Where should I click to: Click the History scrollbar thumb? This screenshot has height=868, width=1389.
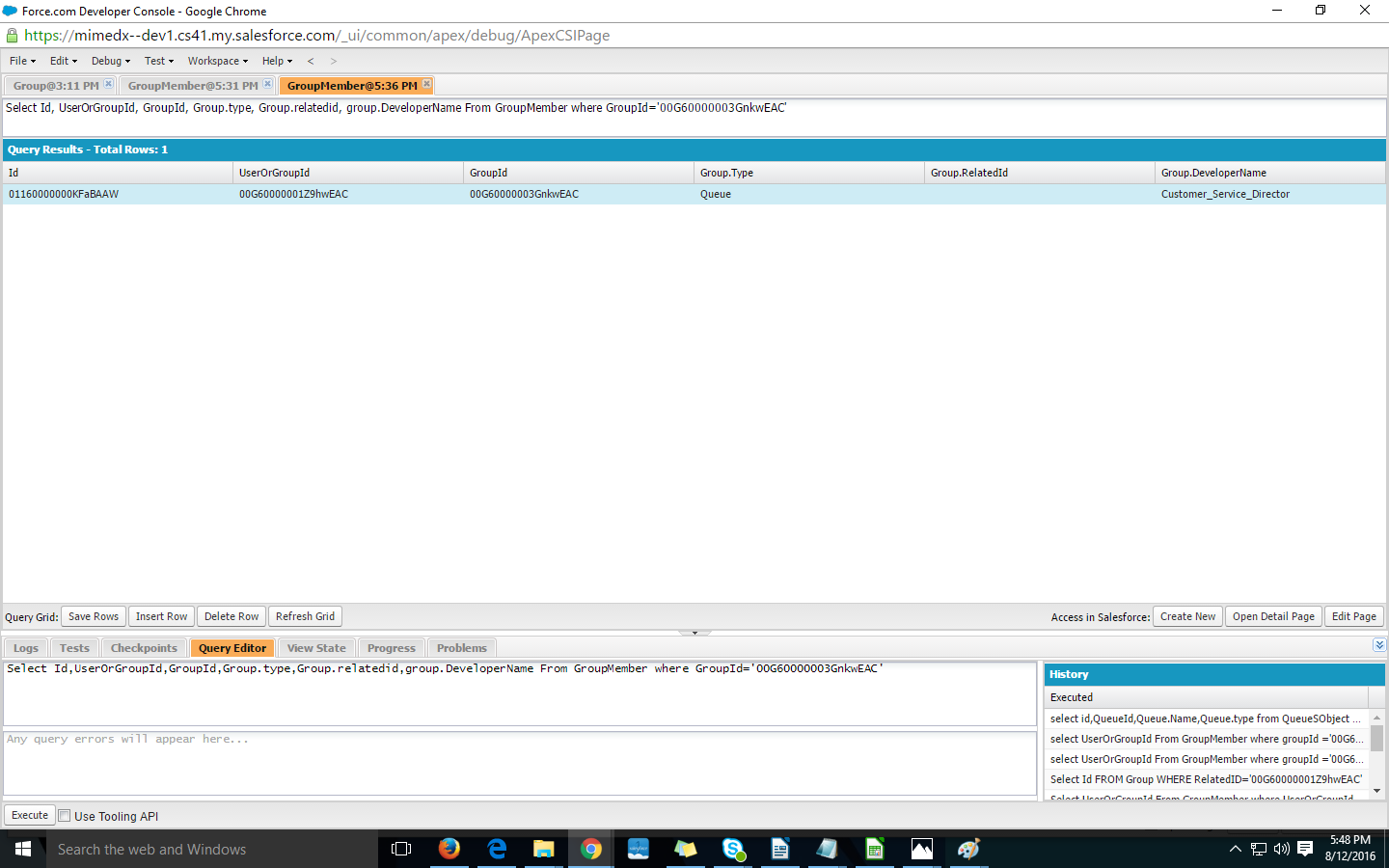[1376, 738]
